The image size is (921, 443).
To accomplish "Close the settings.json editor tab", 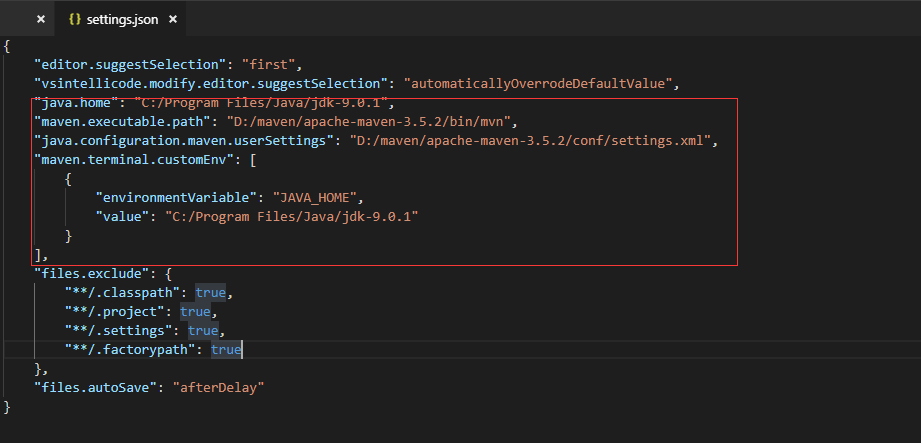I will pyautogui.click(x=145, y=19).
